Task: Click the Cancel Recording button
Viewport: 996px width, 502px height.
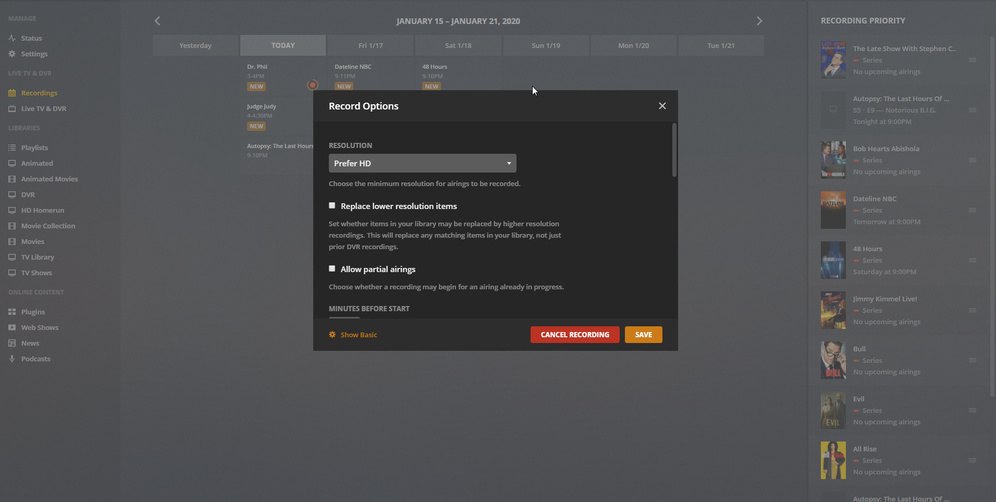Action: click(x=575, y=335)
